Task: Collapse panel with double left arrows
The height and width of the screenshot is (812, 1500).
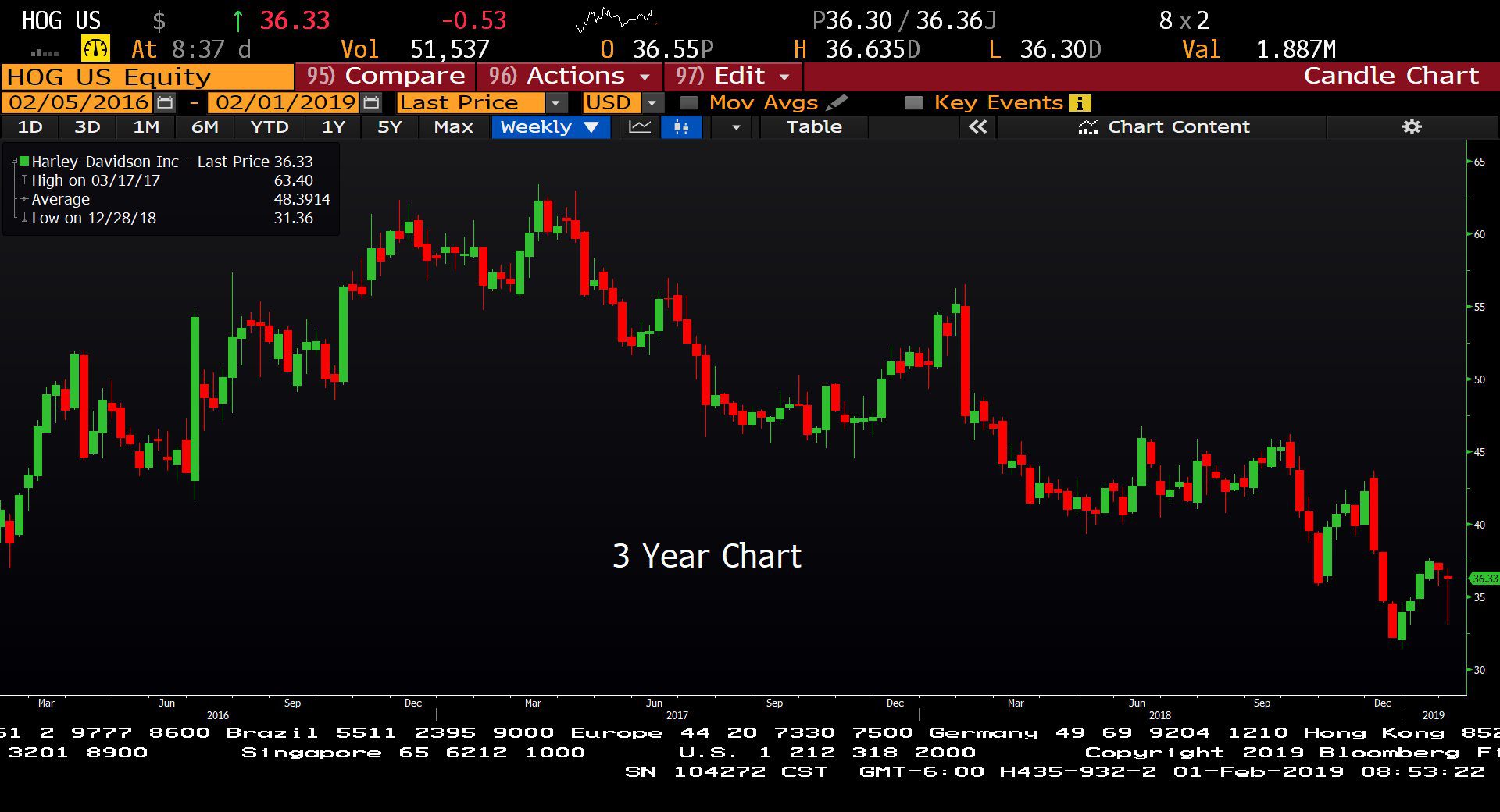Action: pyautogui.click(x=978, y=126)
